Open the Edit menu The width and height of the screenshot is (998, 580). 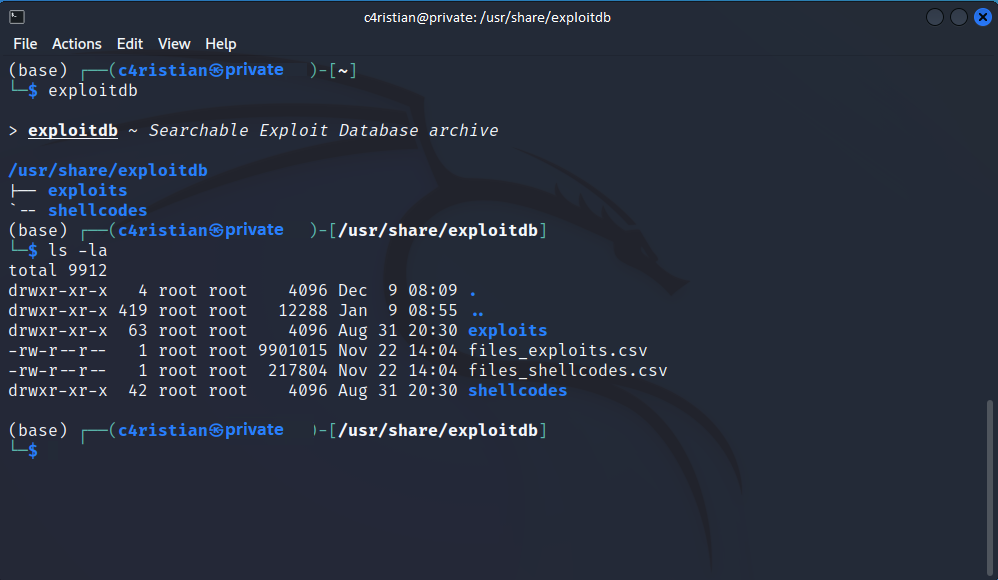(130, 44)
